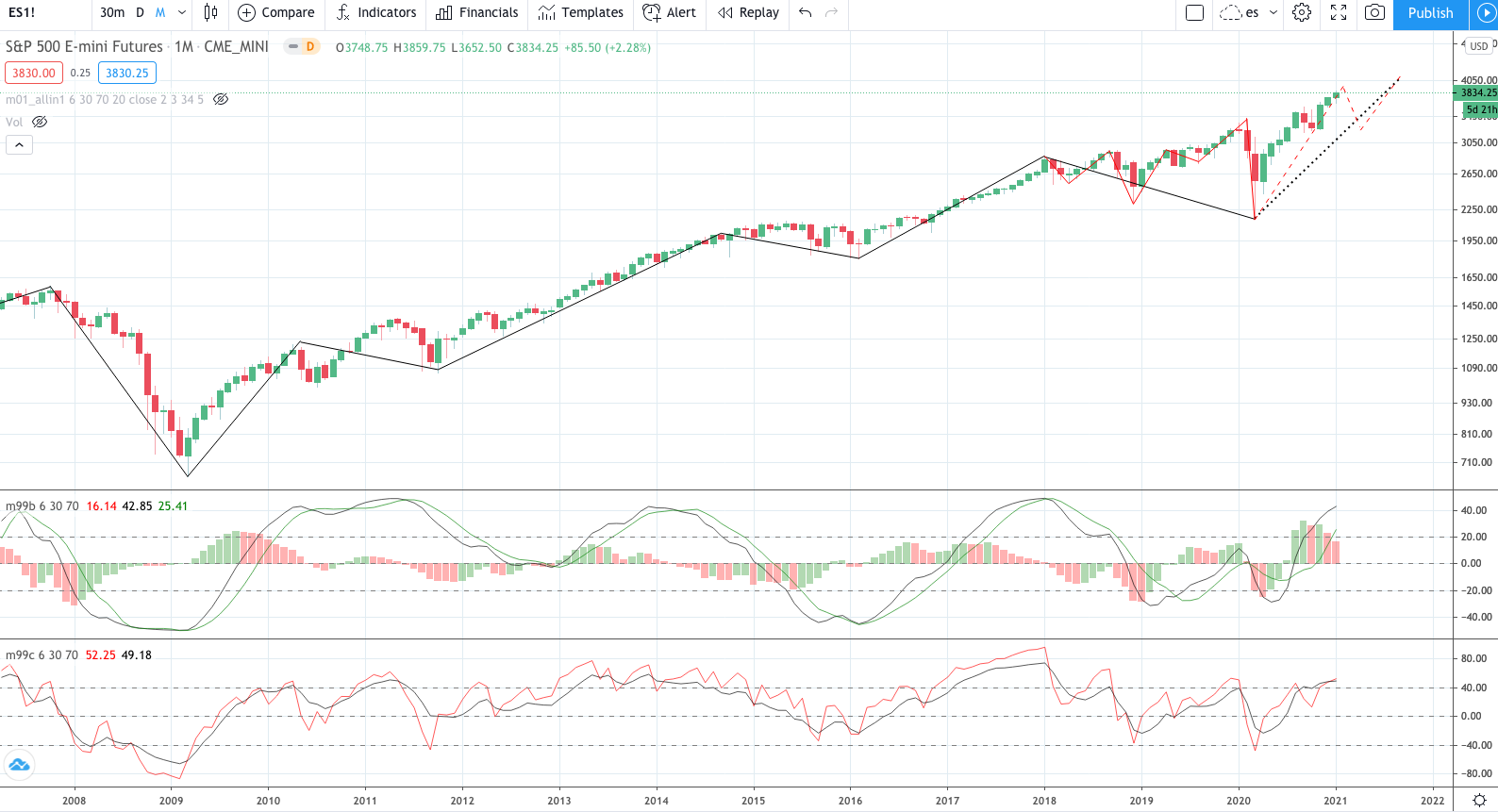Open chart settings gear in top toolbar
Screen dimensions: 1498x812
click(x=1302, y=12)
